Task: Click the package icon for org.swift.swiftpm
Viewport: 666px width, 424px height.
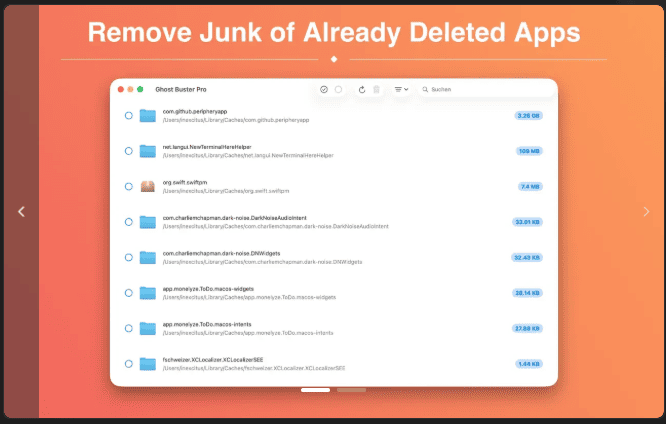Action: coord(148,186)
